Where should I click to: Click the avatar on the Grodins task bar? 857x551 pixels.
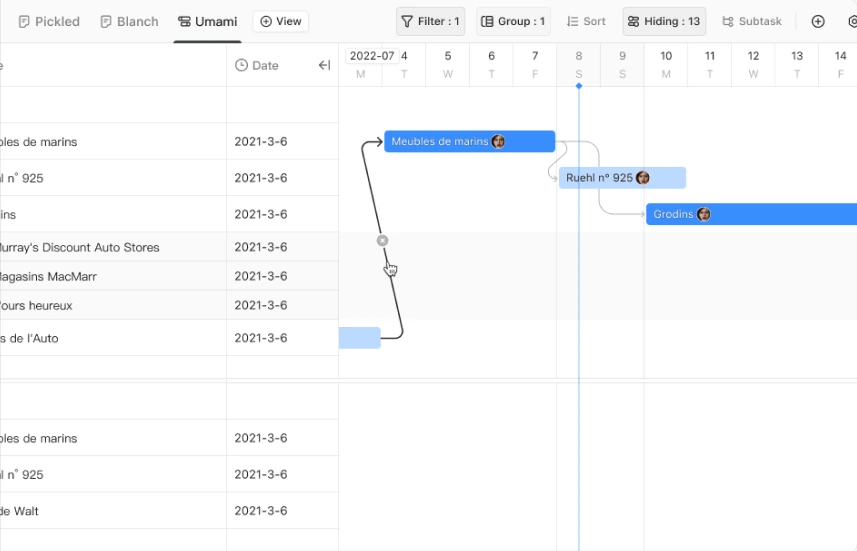coord(703,214)
